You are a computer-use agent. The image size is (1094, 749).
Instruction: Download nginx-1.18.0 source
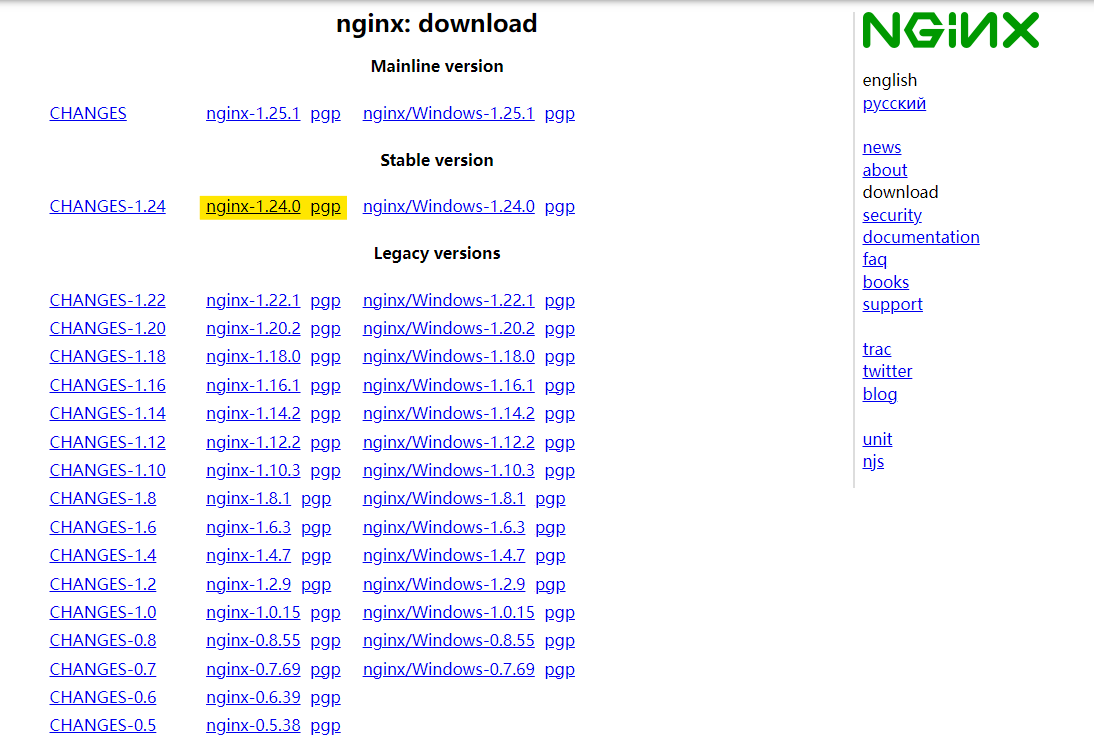(x=253, y=356)
